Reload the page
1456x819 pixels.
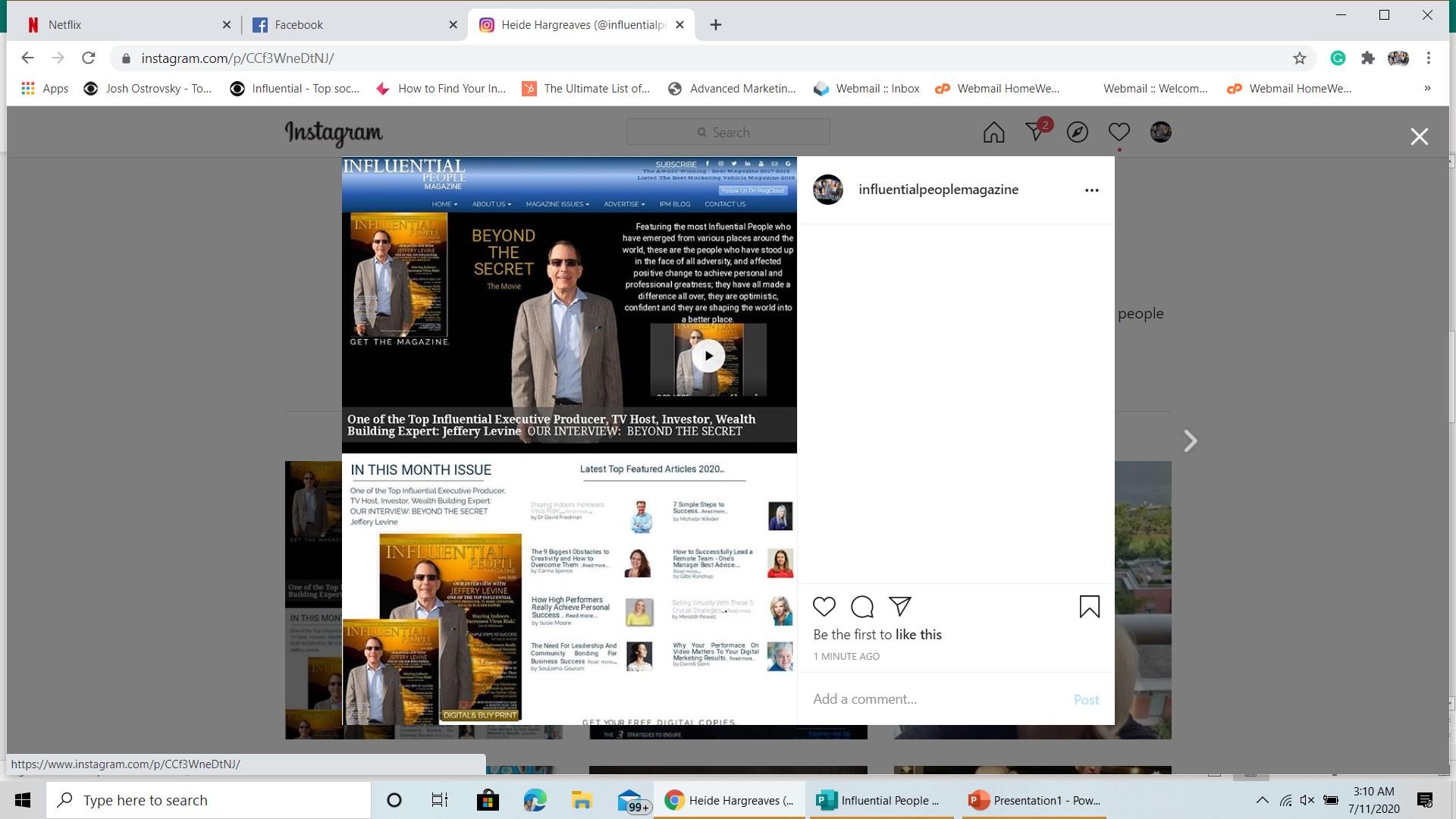(89, 58)
